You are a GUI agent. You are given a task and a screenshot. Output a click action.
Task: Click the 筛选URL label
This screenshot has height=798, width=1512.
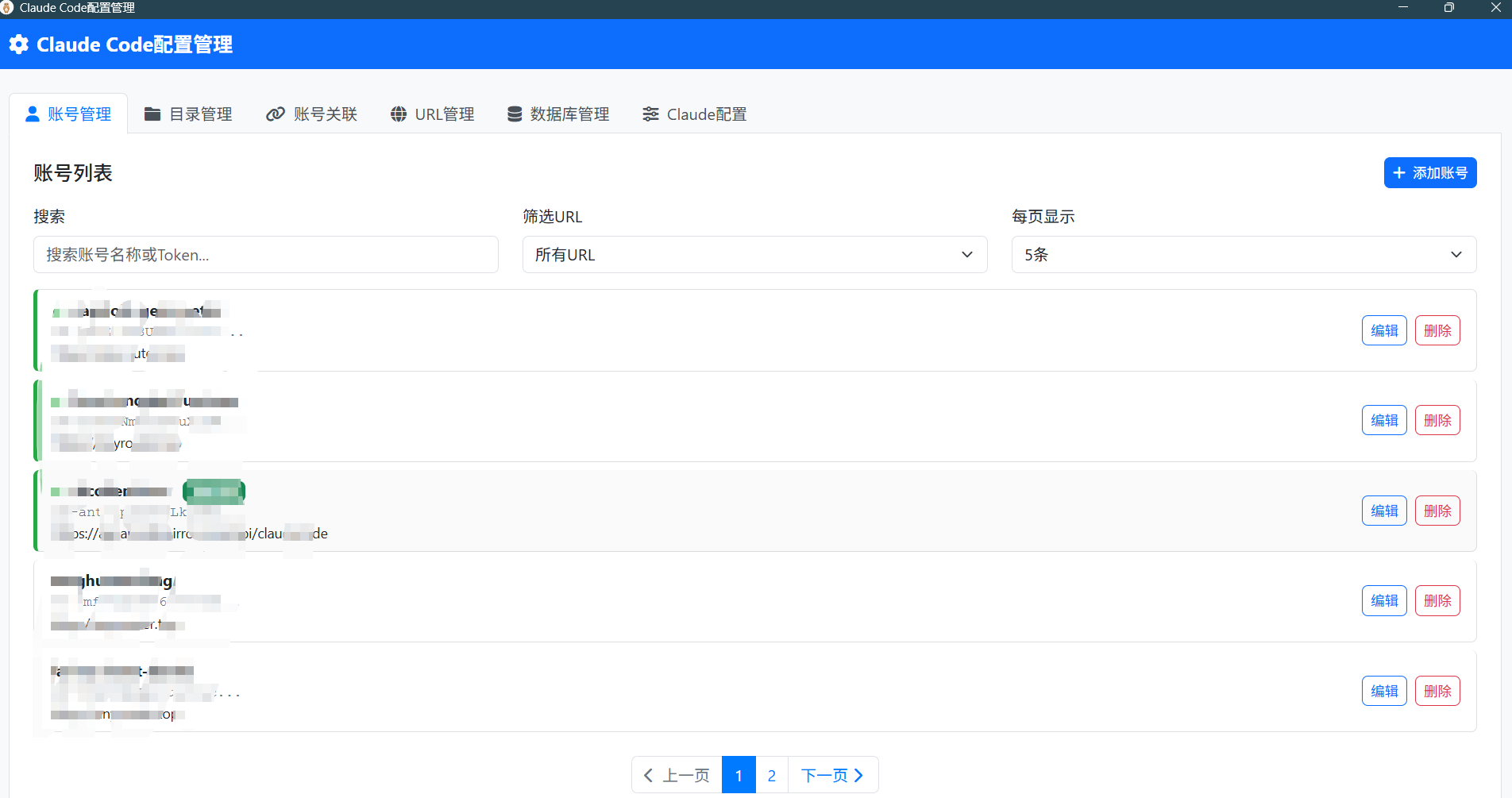coord(553,217)
